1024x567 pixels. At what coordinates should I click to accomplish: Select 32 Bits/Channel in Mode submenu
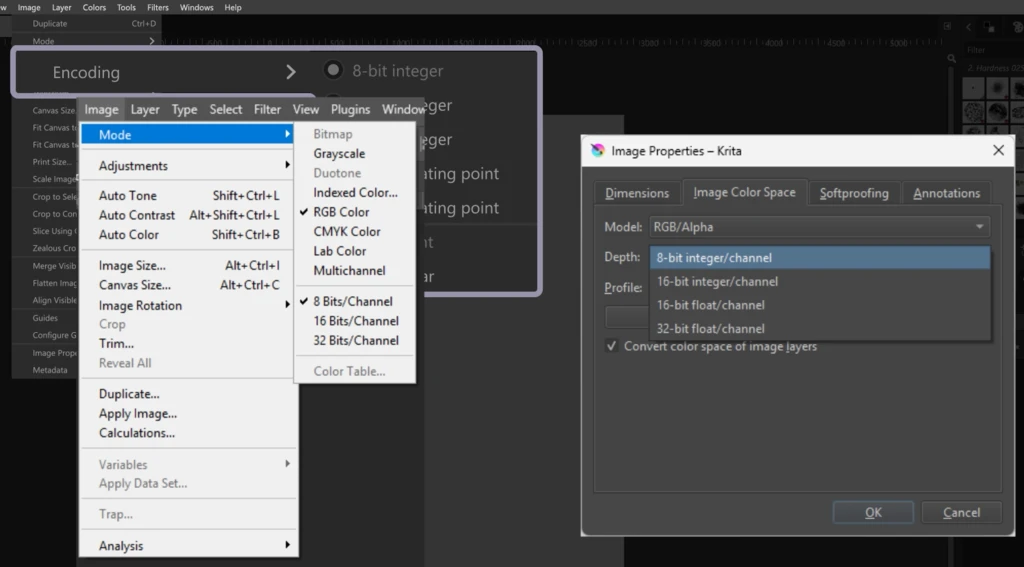(x=355, y=340)
